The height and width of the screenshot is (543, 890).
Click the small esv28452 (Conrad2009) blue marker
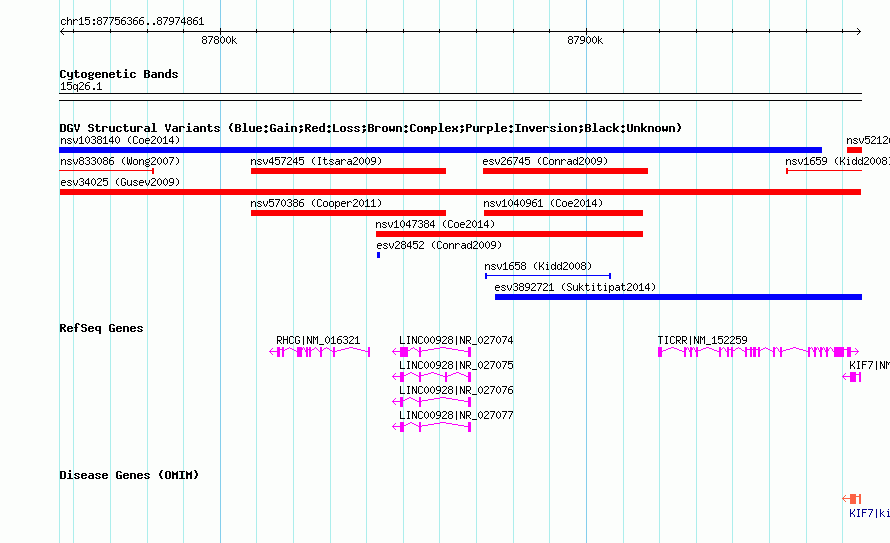(379, 255)
